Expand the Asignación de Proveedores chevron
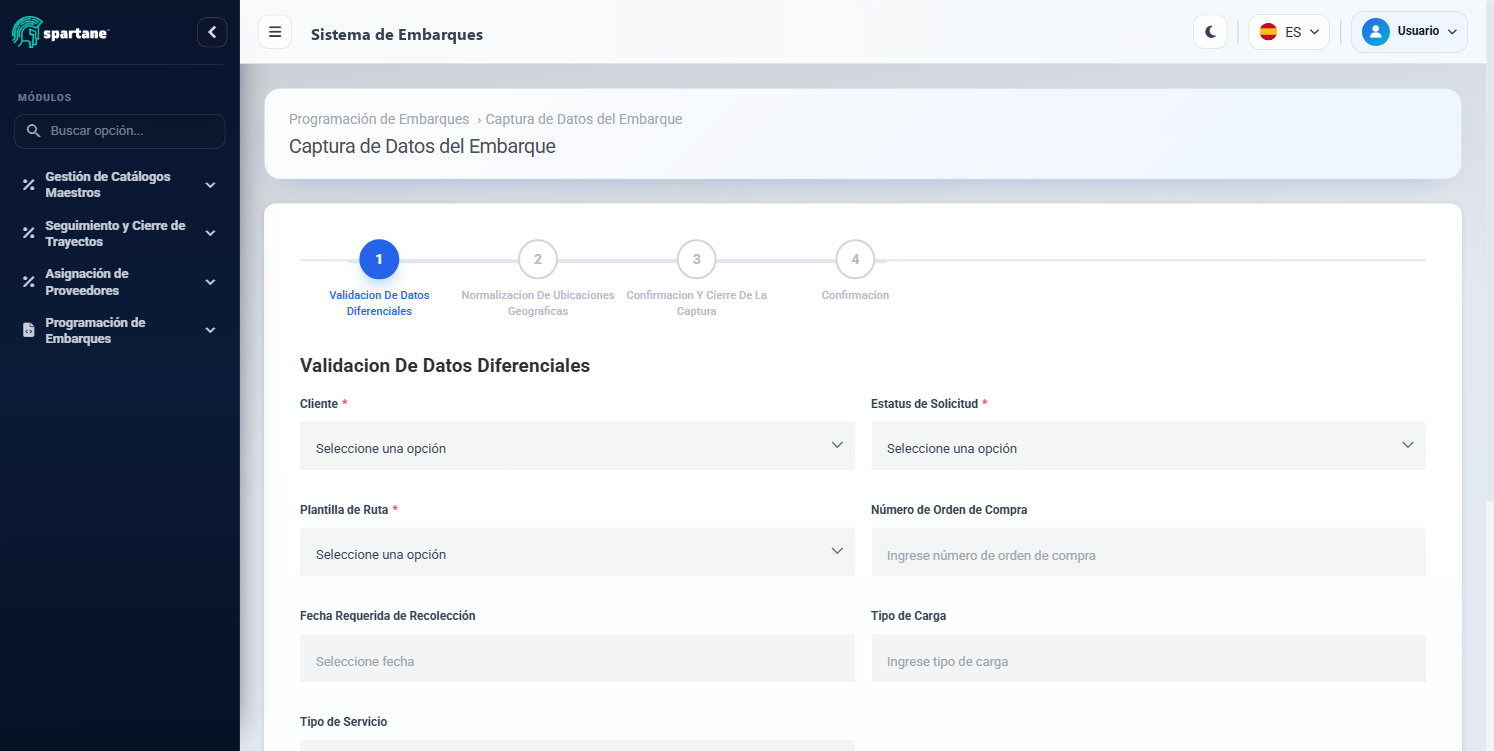 210,282
